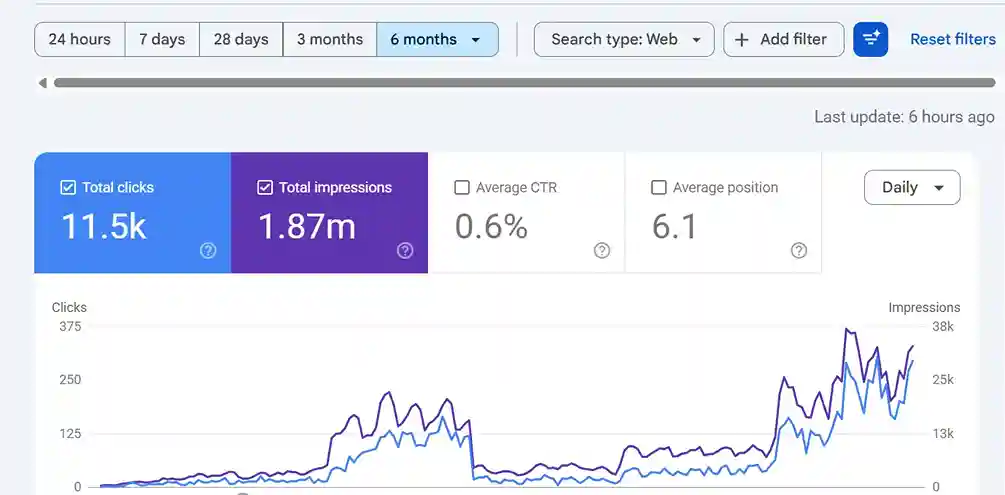Click the horizontal scrollbar track
Screen dimensions: 1005x495
[524, 83]
